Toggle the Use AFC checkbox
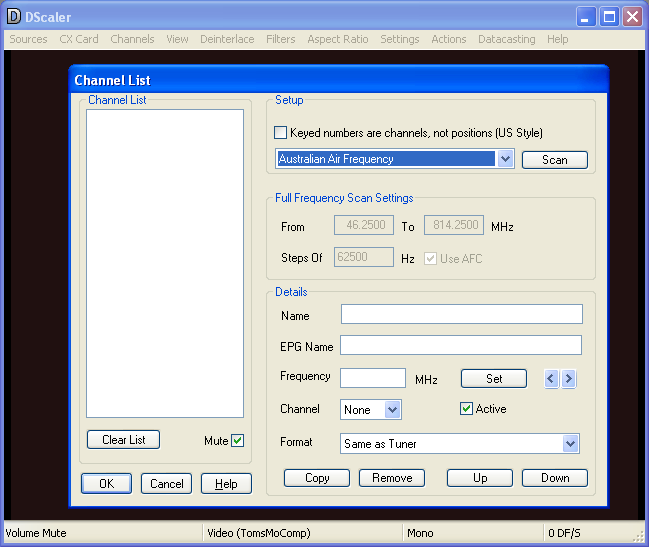649x547 pixels. click(430, 259)
